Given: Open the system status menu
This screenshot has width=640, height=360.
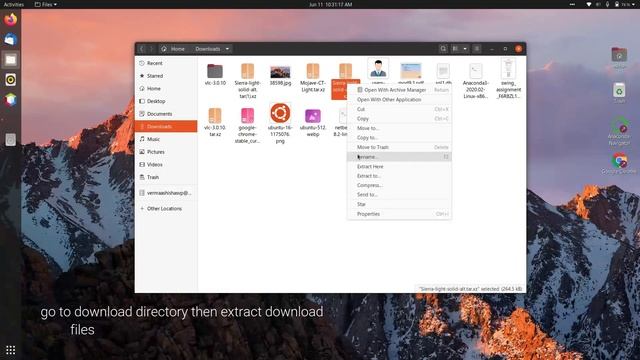Looking at the screenshot, I should 611,4.
